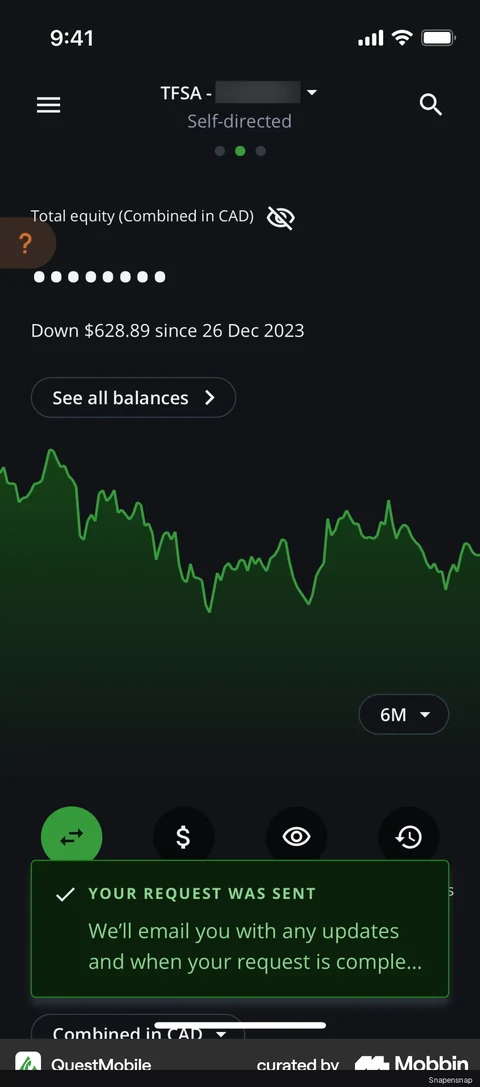
Task: Tap the peak on the green equity chart
Action: [x=51, y=452]
